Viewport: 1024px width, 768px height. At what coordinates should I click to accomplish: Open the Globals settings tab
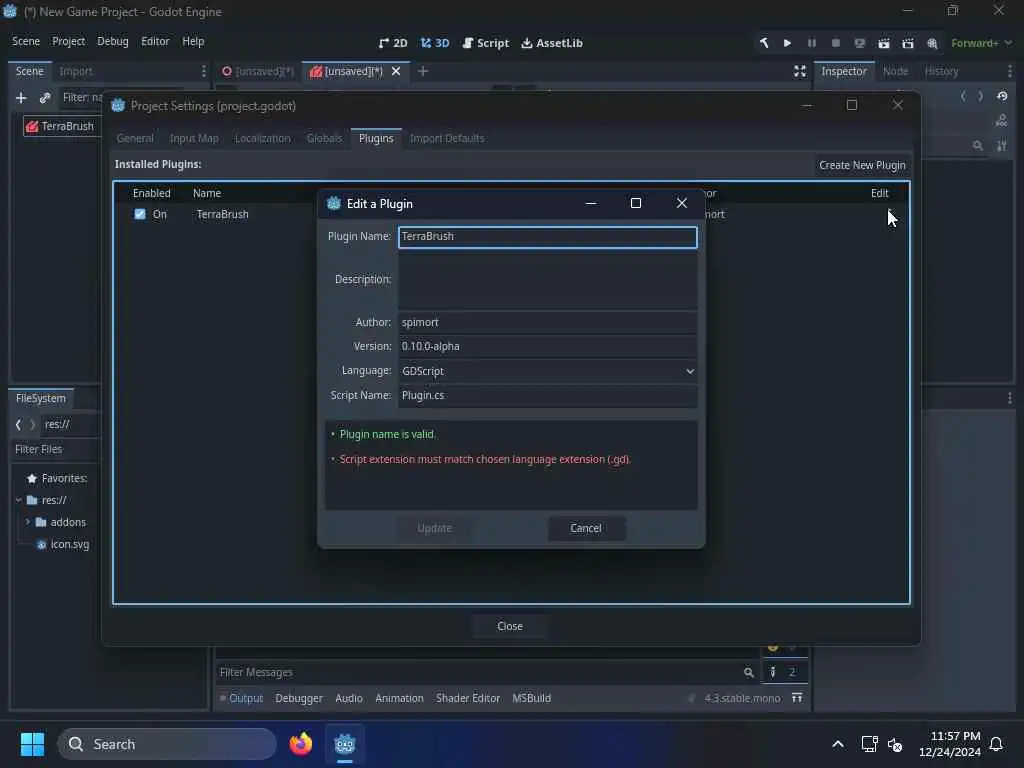(x=325, y=138)
